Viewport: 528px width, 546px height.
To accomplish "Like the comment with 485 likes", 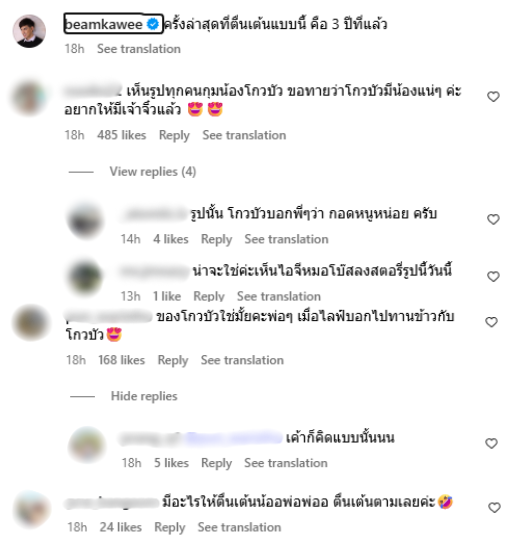I will pos(493,96).
